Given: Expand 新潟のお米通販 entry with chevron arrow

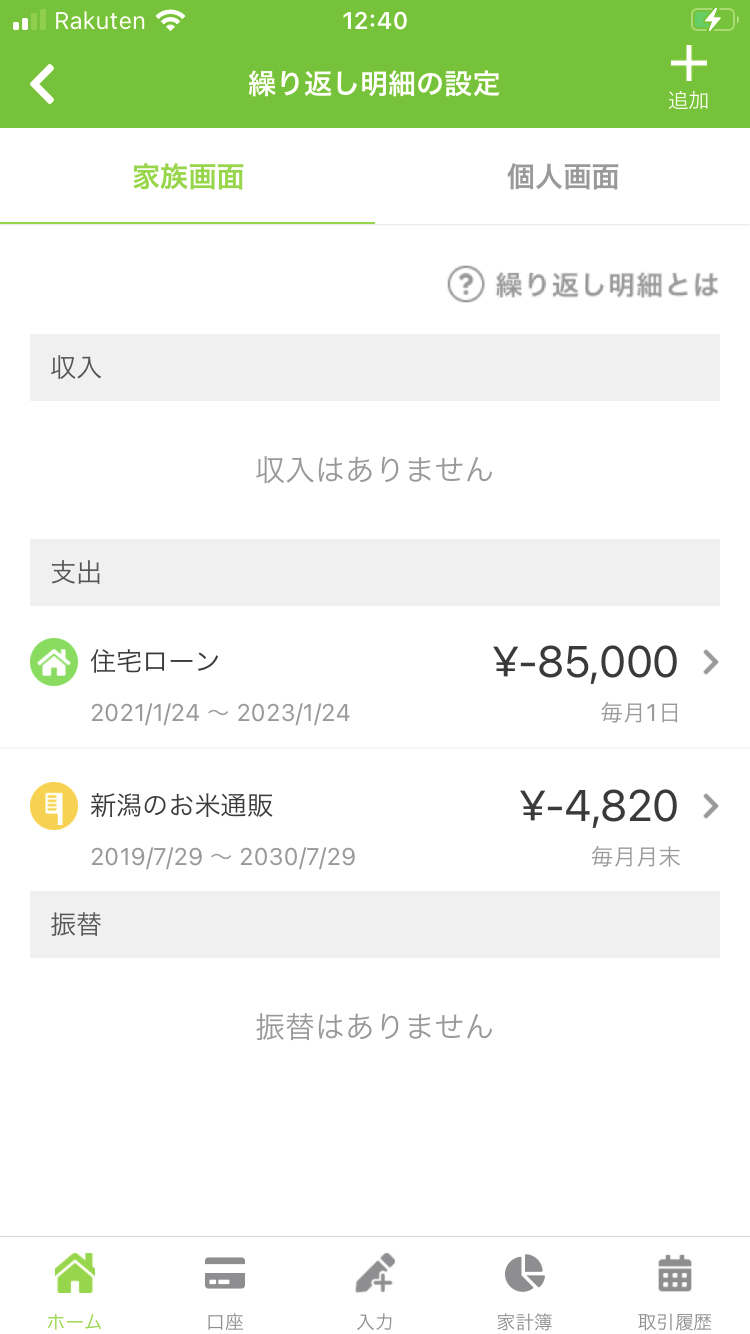Looking at the screenshot, I should [711, 806].
